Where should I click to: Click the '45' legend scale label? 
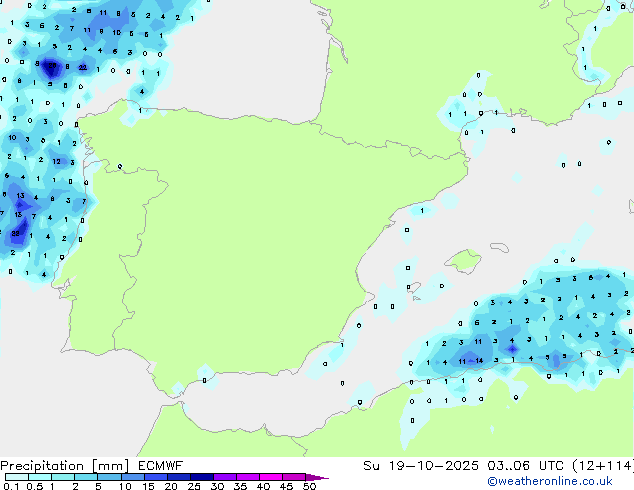coord(286,486)
